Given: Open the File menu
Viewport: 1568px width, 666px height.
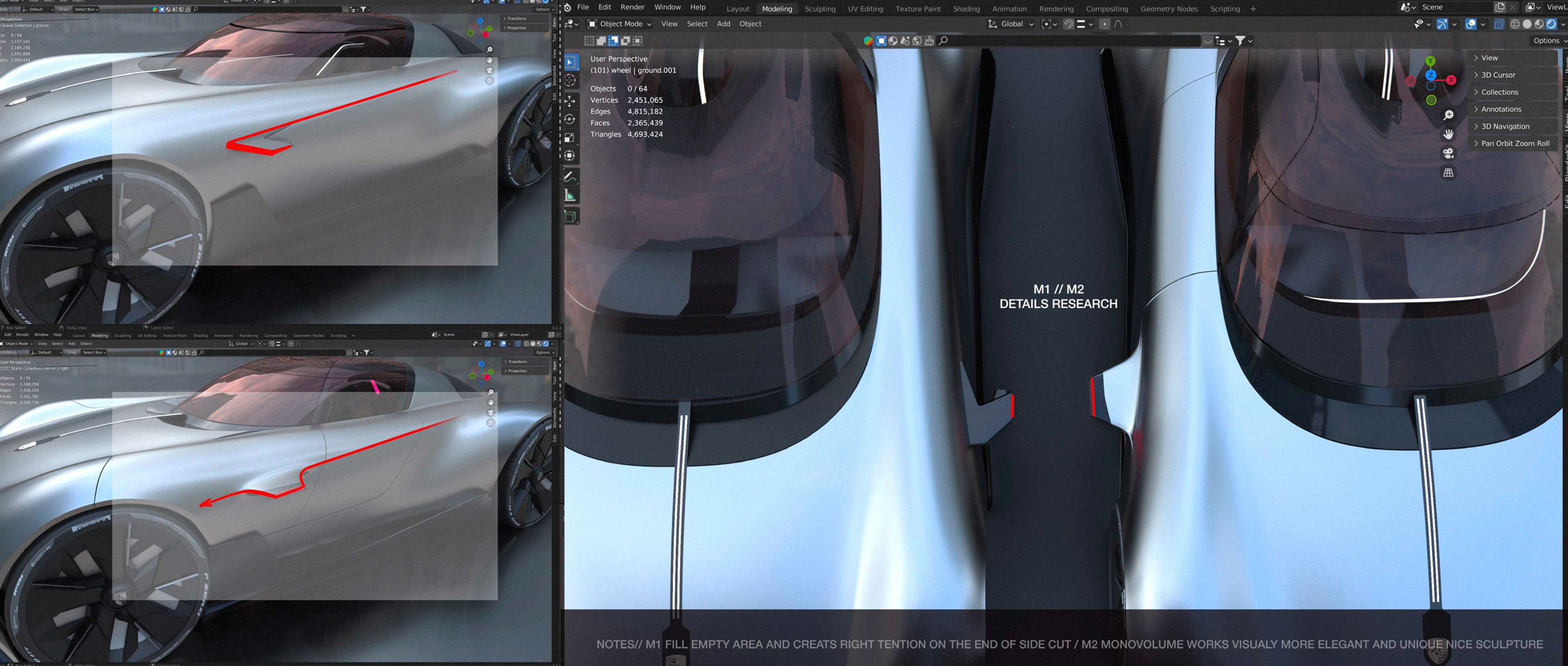Looking at the screenshot, I should click(x=583, y=7).
